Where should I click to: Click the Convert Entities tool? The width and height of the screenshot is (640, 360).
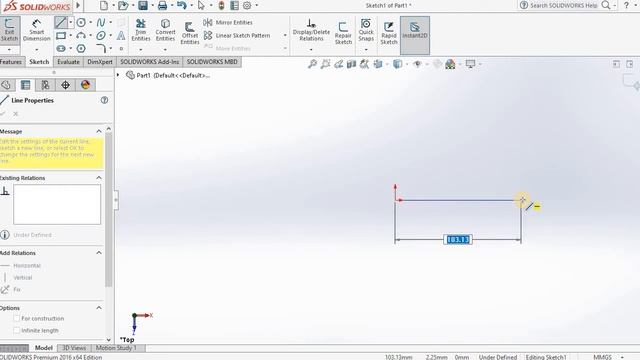[x=165, y=30]
